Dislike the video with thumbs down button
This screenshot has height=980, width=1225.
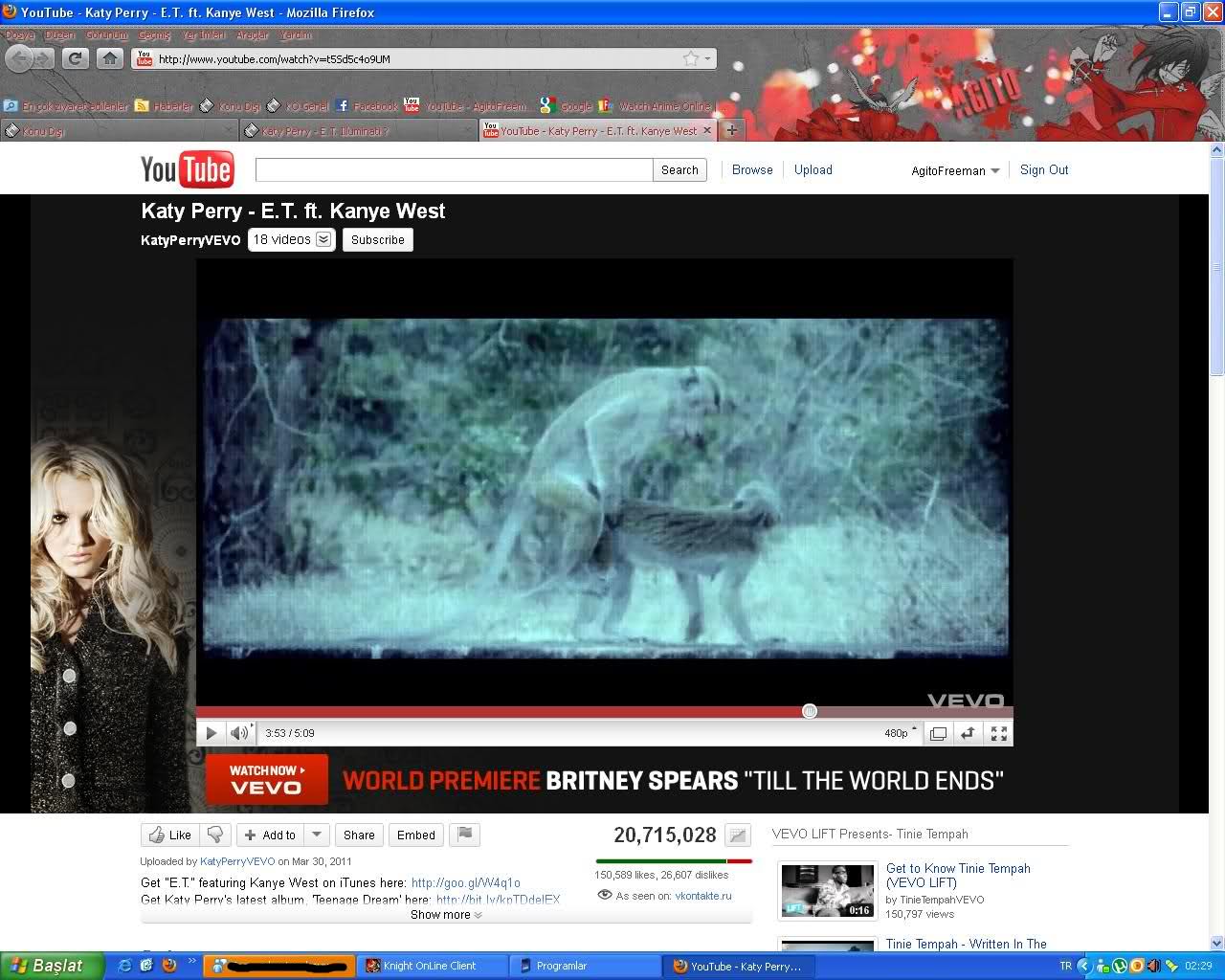pyautogui.click(x=216, y=835)
